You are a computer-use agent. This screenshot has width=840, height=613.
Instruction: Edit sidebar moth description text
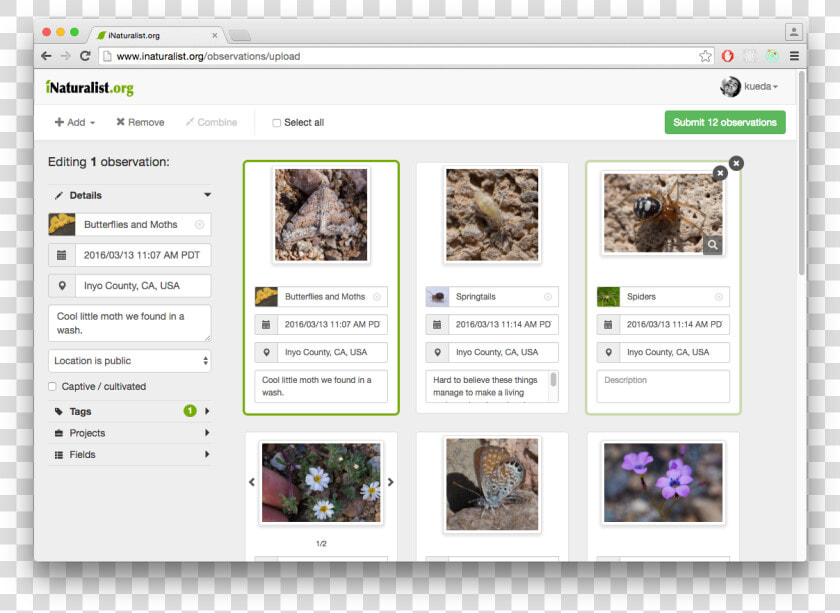130,324
